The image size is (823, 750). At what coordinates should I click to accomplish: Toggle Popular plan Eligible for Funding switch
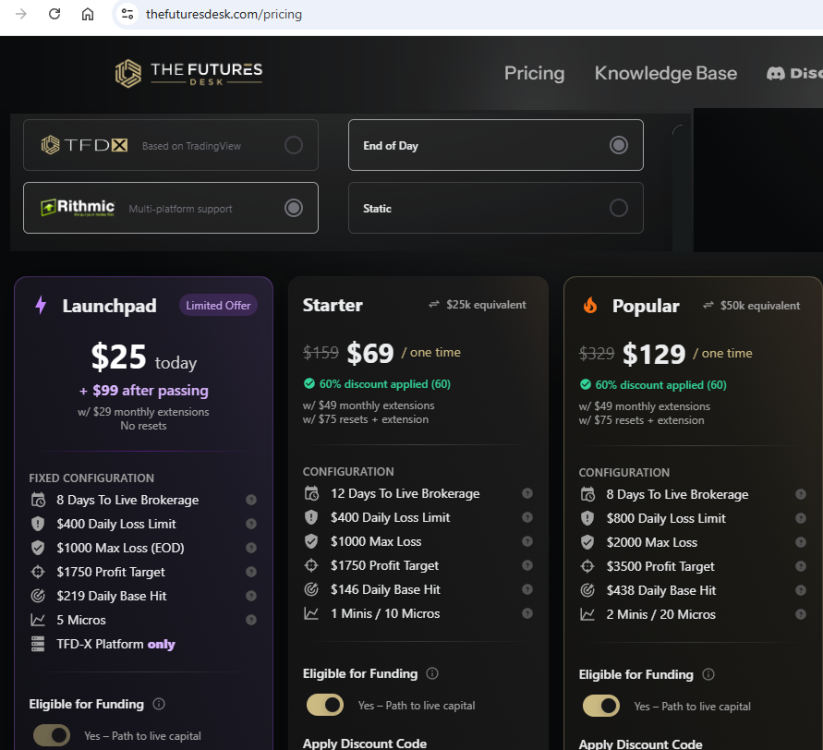pyautogui.click(x=601, y=706)
